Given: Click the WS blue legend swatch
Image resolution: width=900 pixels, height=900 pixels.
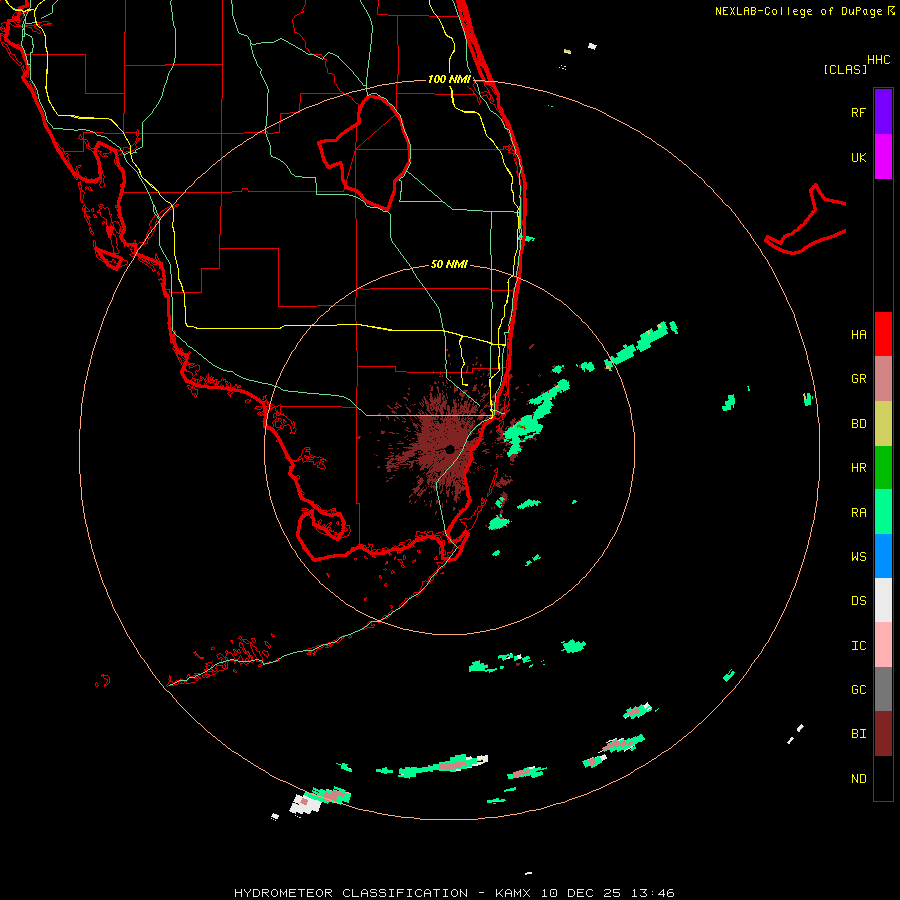Looking at the screenshot, I should (883, 556).
